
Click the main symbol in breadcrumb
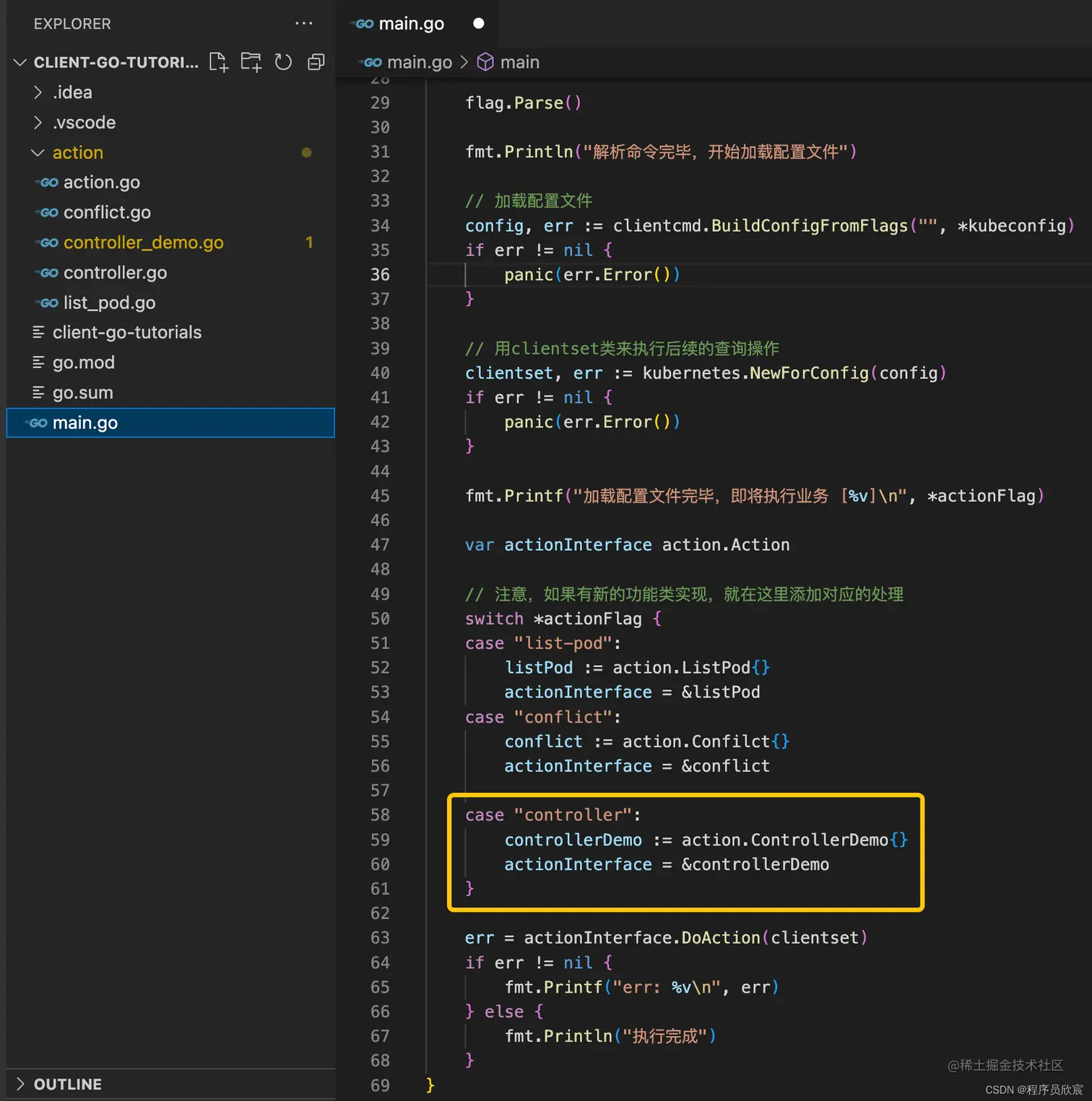[x=520, y=63]
